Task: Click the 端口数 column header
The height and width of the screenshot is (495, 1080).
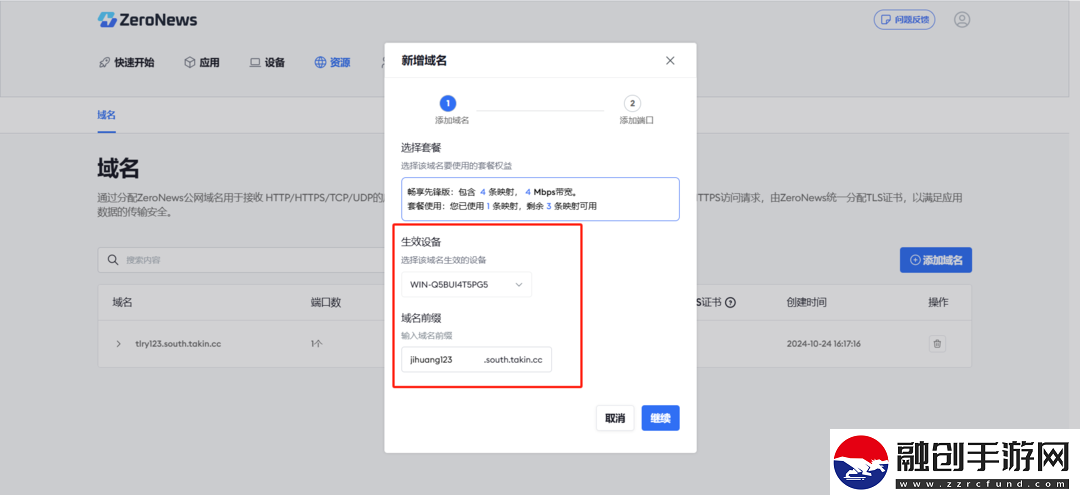Action: click(x=326, y=302)
